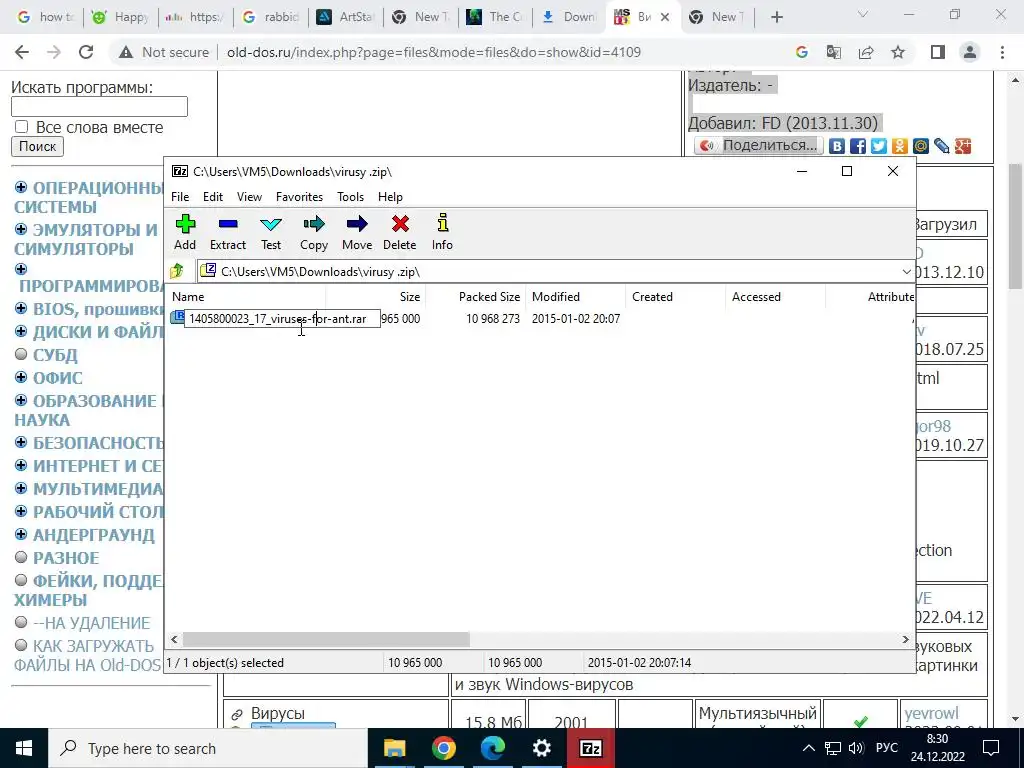This screenshot has width=1024, height=768.
Task: Expand the АНДЕРГРАУНД category
Action: (x=21, y=534)
